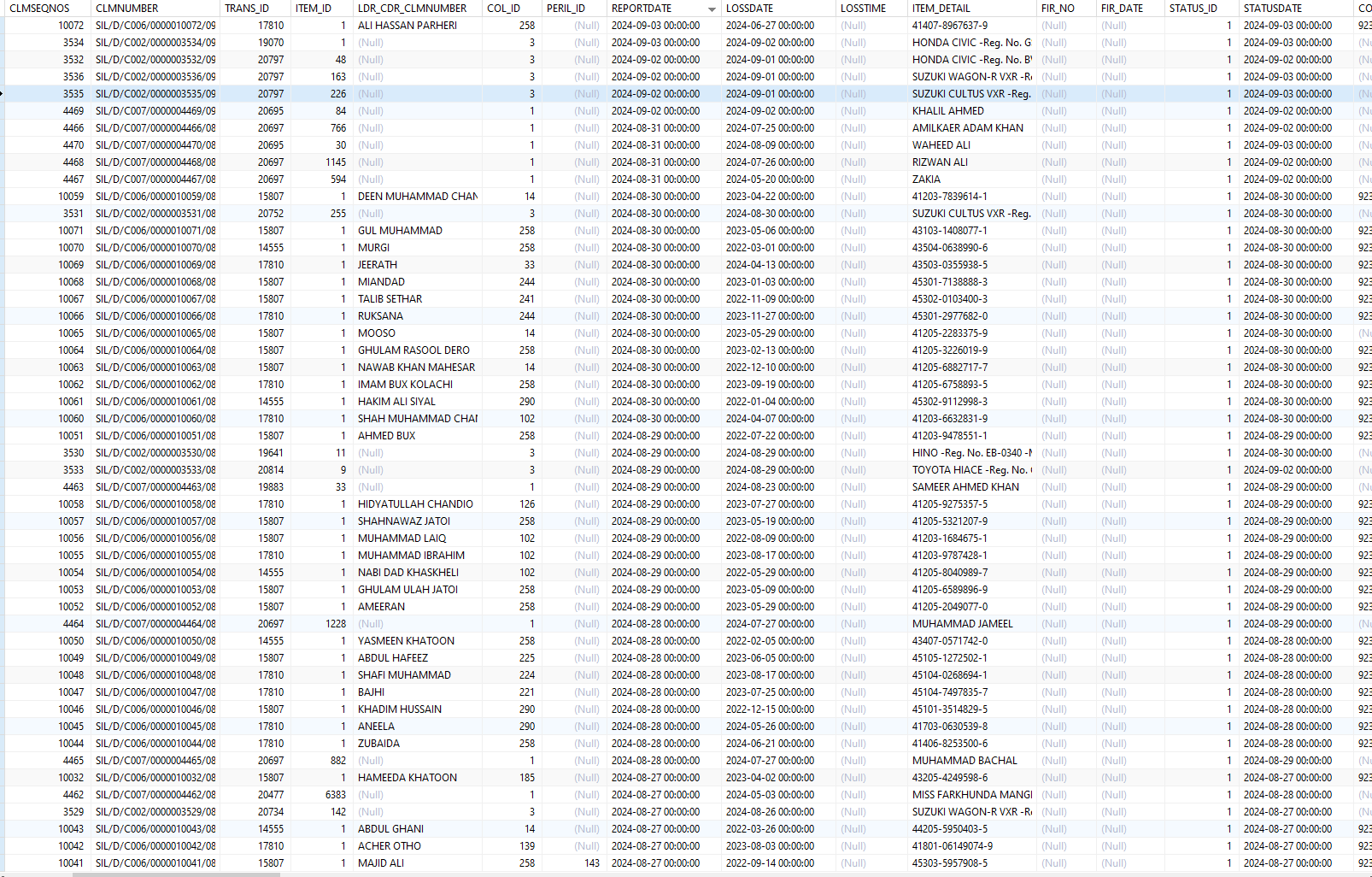Click the STATUS_ID column header

(x=1201, y=9)
